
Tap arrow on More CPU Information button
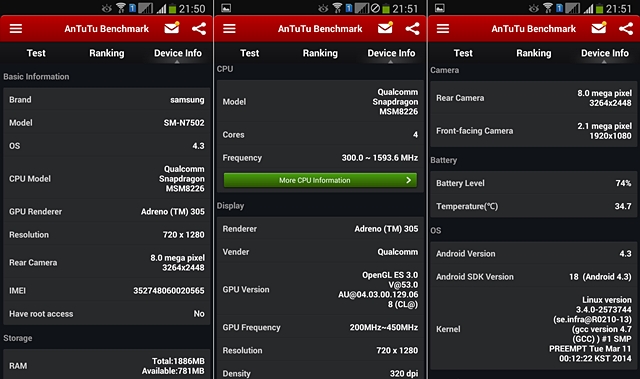pos(409,180)
